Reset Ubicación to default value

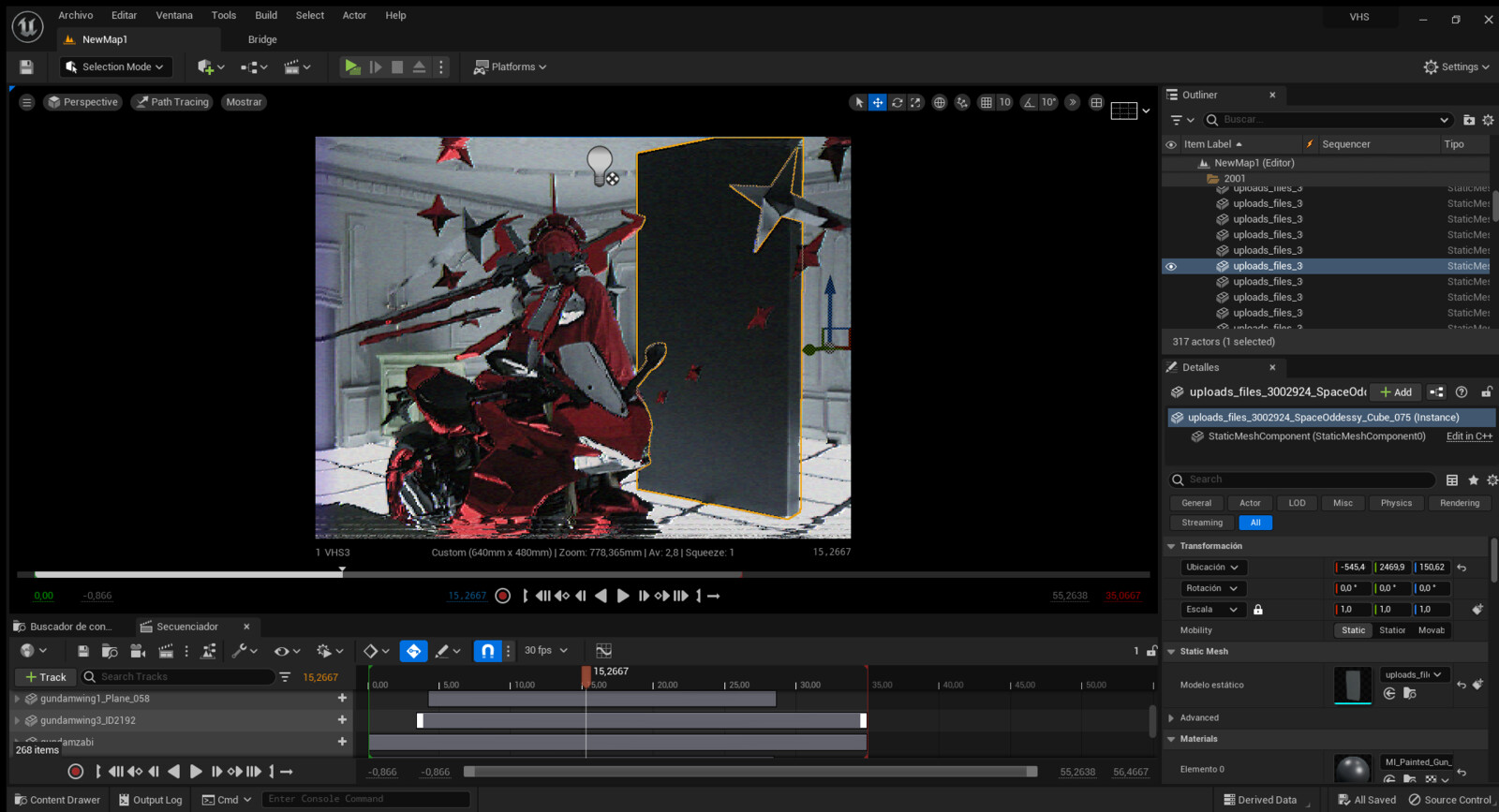(x=1462, y=568)
